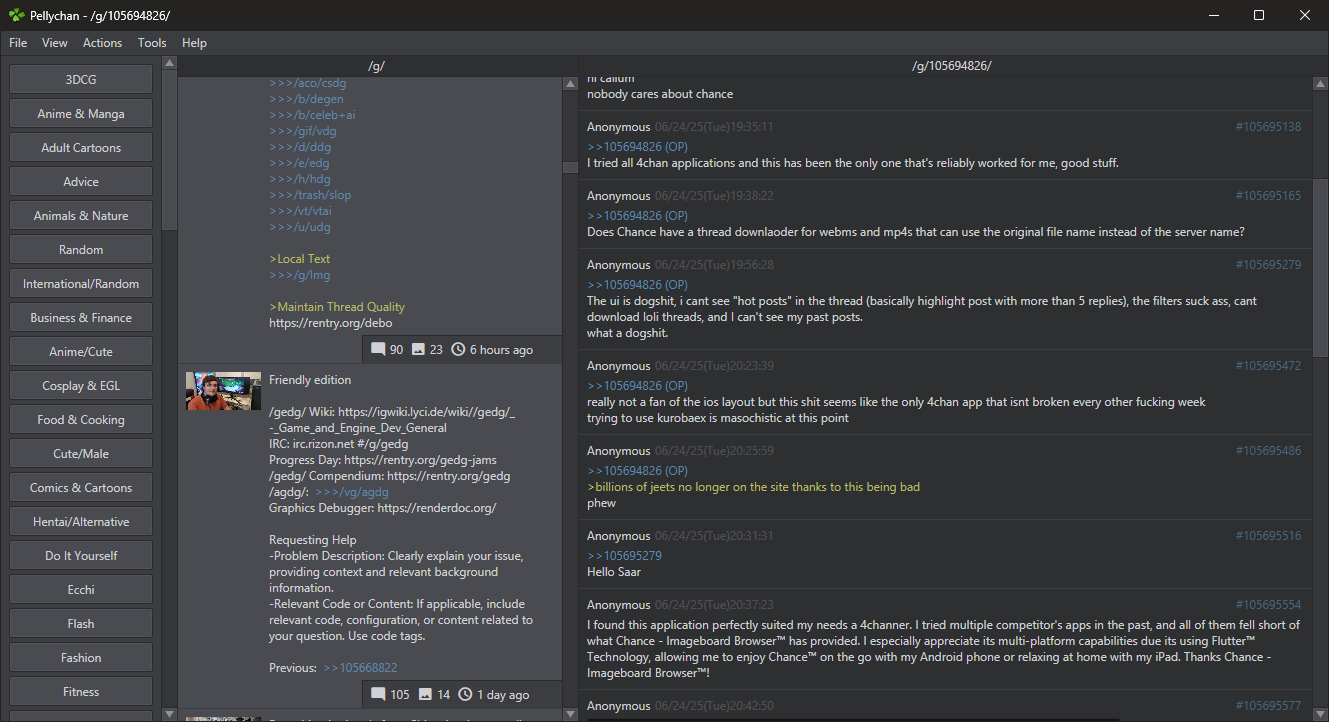Click the image count icon showing 23

(x=418, y=349)
